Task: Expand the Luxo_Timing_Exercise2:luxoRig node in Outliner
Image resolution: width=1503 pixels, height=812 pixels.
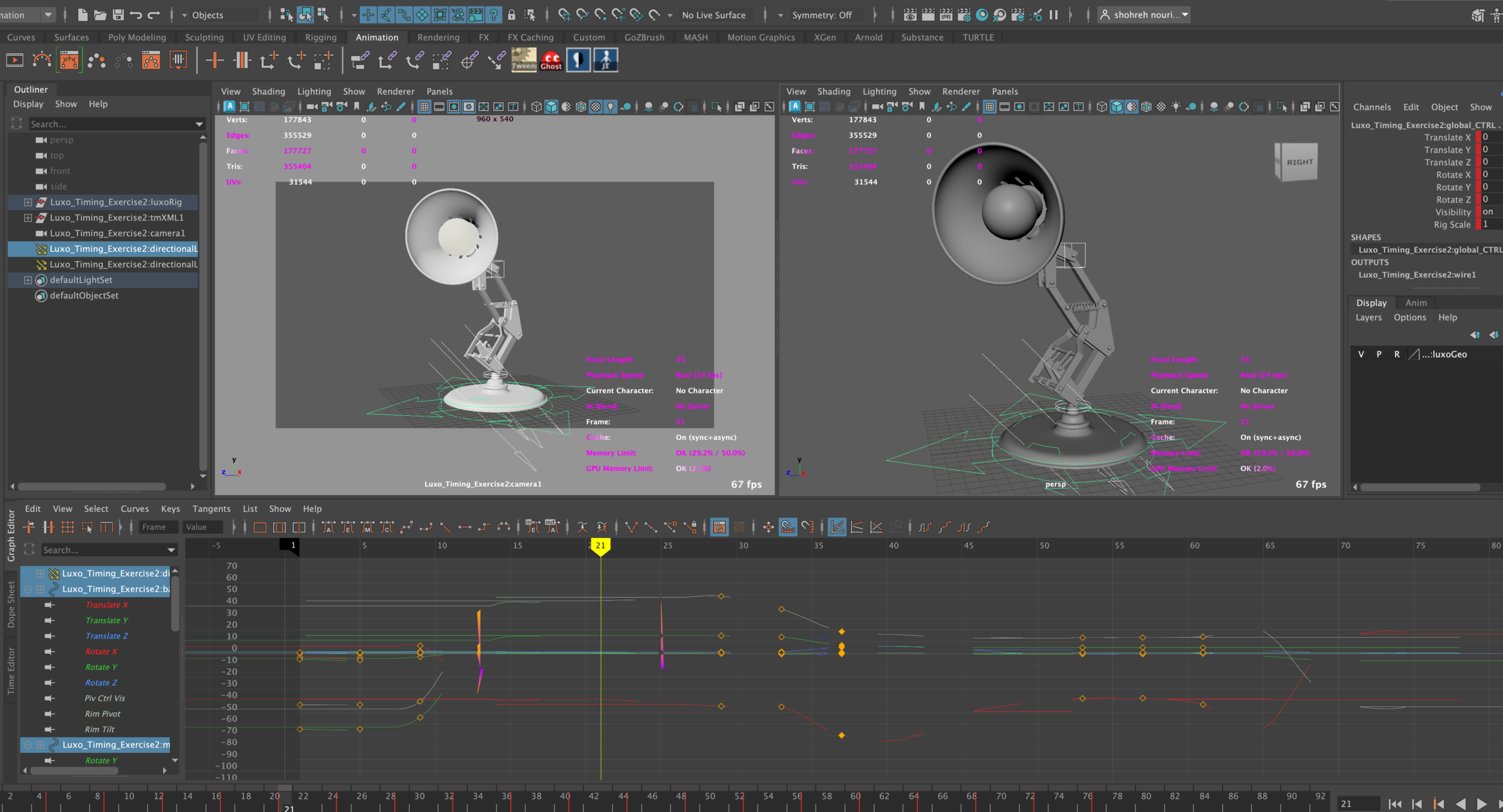Action: pos(28,202)
